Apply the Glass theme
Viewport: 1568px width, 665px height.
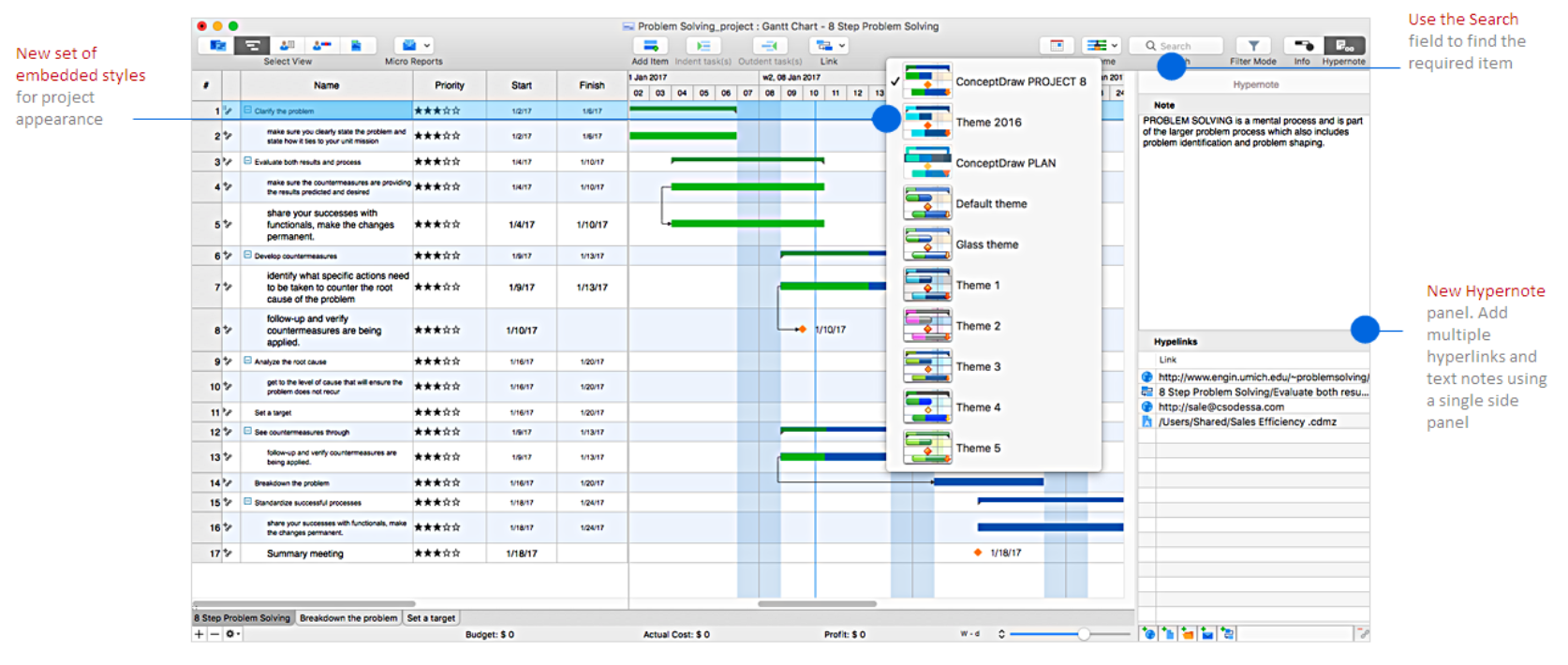click(995, 244)
